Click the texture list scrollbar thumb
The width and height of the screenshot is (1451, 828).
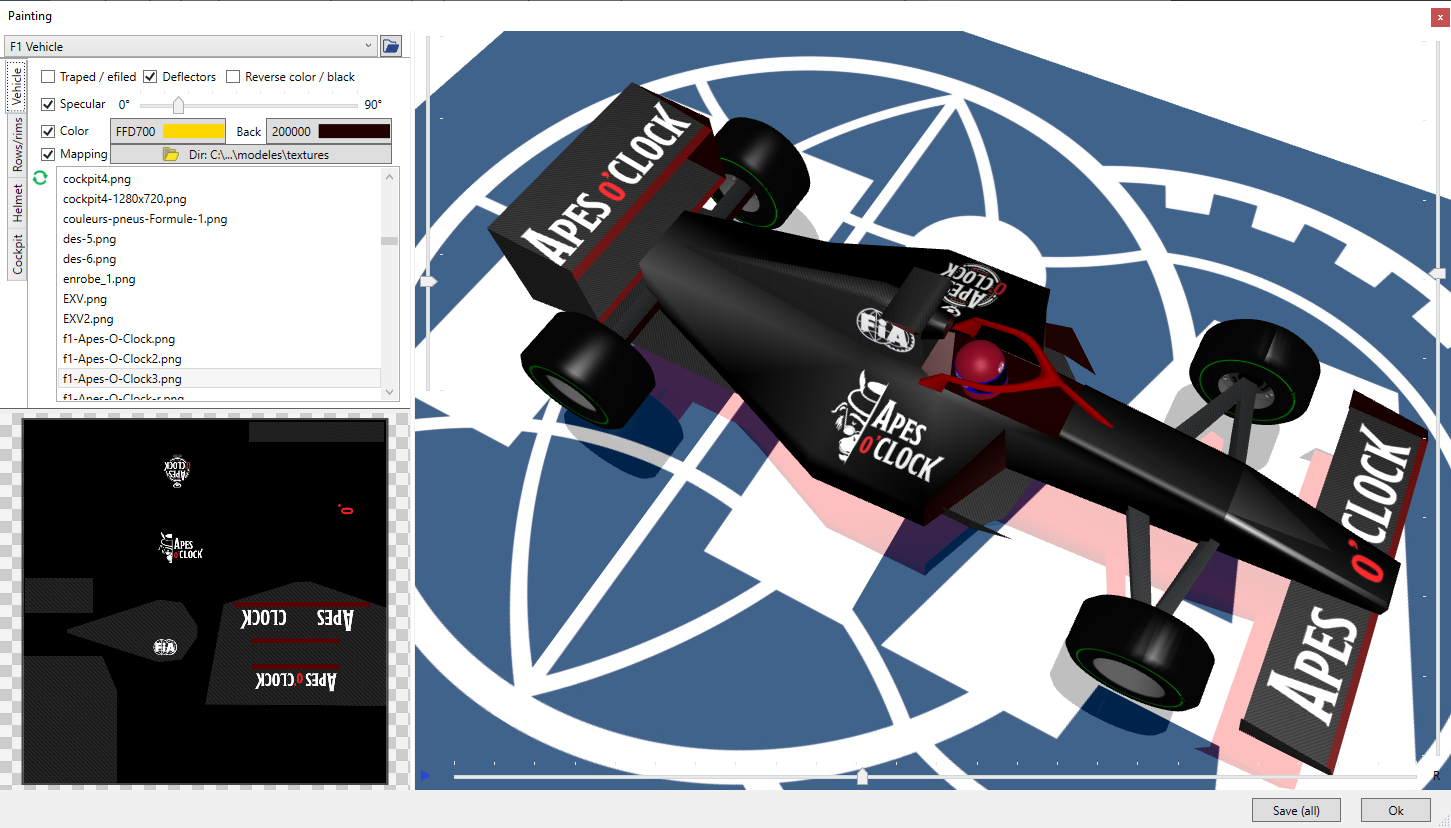390,241
